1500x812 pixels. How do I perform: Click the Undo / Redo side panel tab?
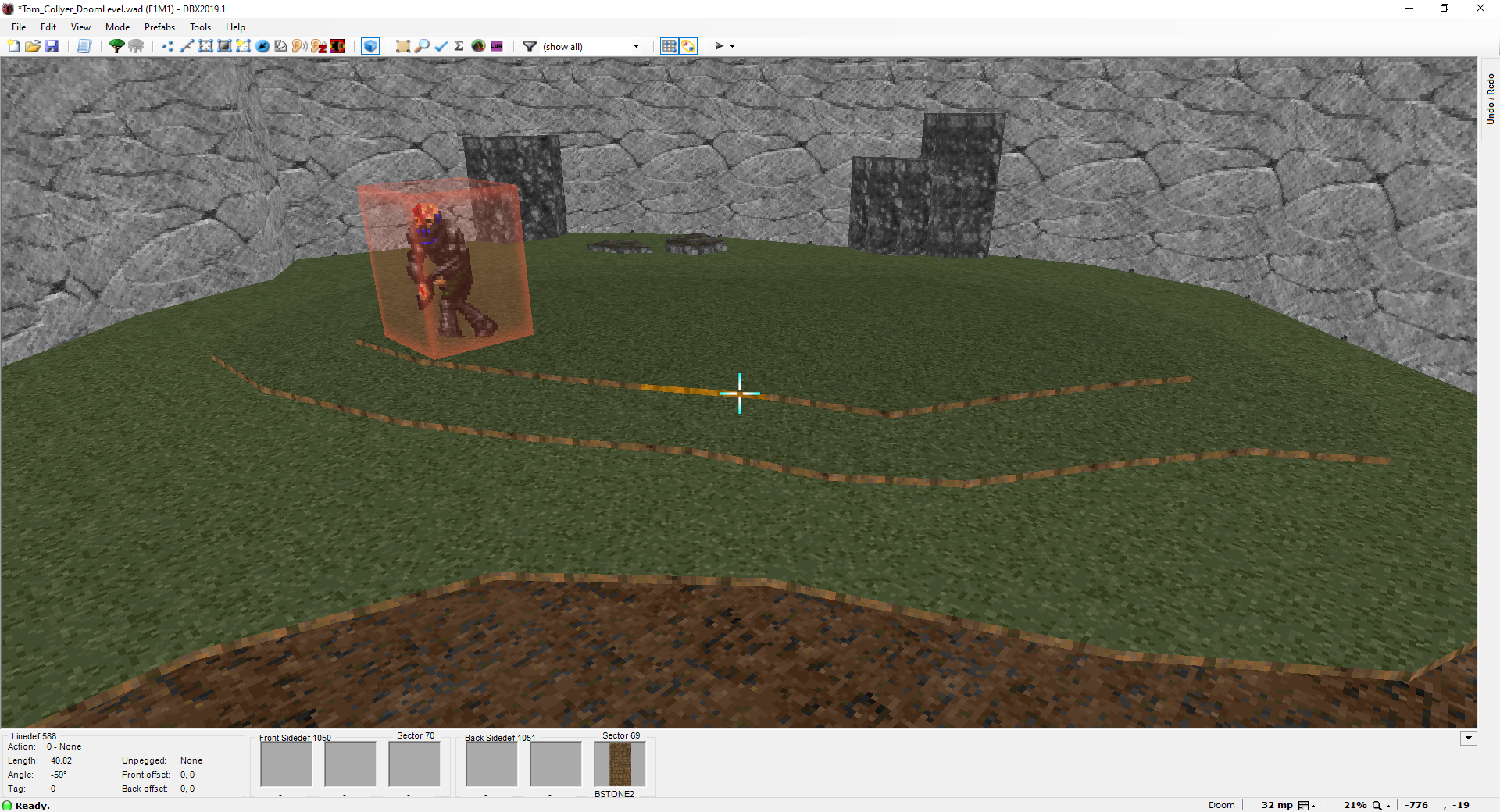pos(1490,98)
